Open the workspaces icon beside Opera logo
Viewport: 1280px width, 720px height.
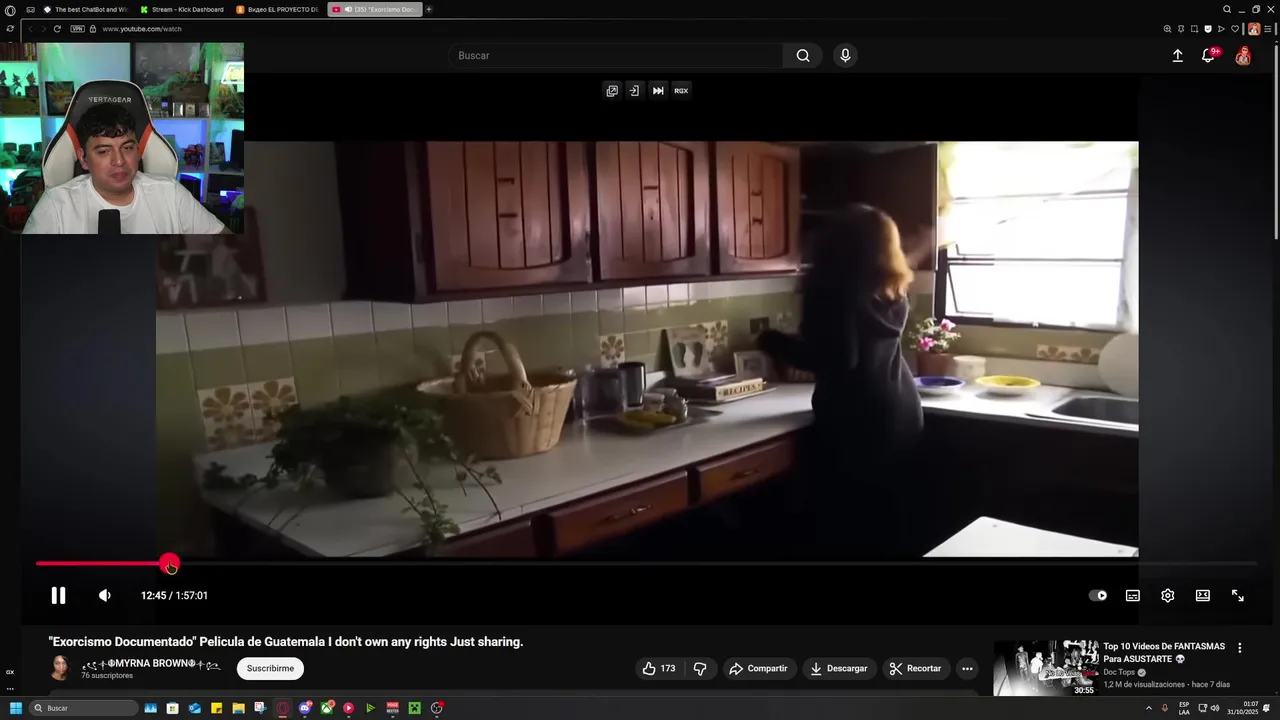30,9
